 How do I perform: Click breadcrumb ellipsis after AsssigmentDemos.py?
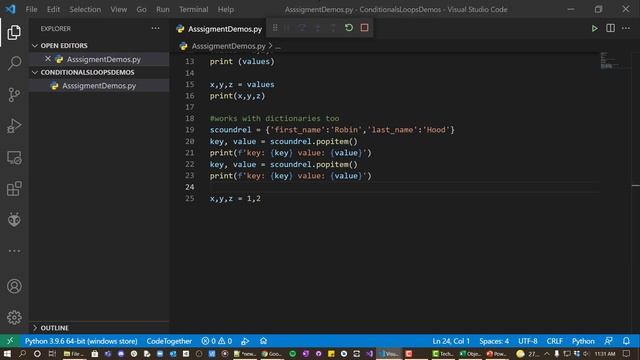click(278, 47)
